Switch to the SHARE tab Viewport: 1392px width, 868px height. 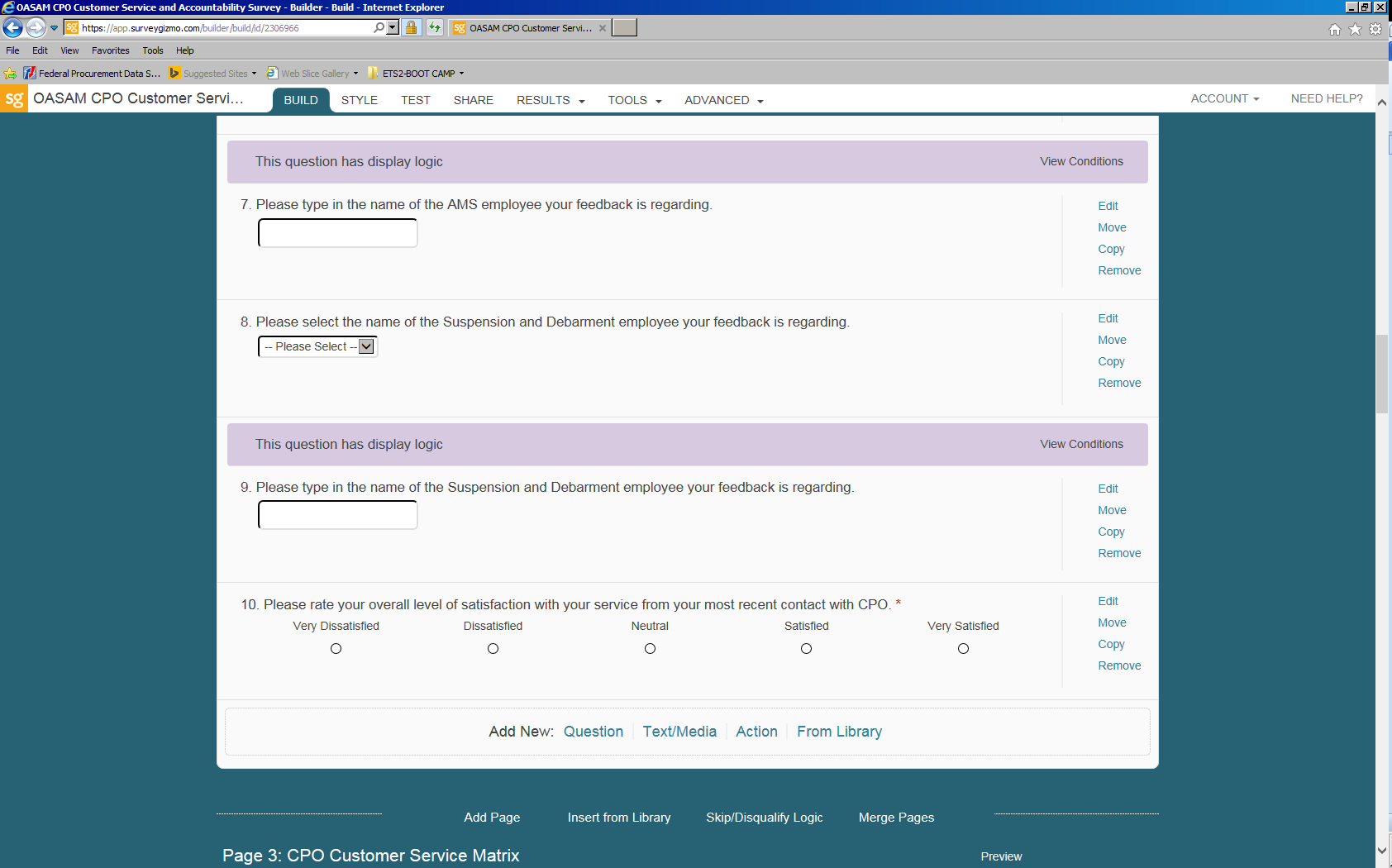point(474,100)
